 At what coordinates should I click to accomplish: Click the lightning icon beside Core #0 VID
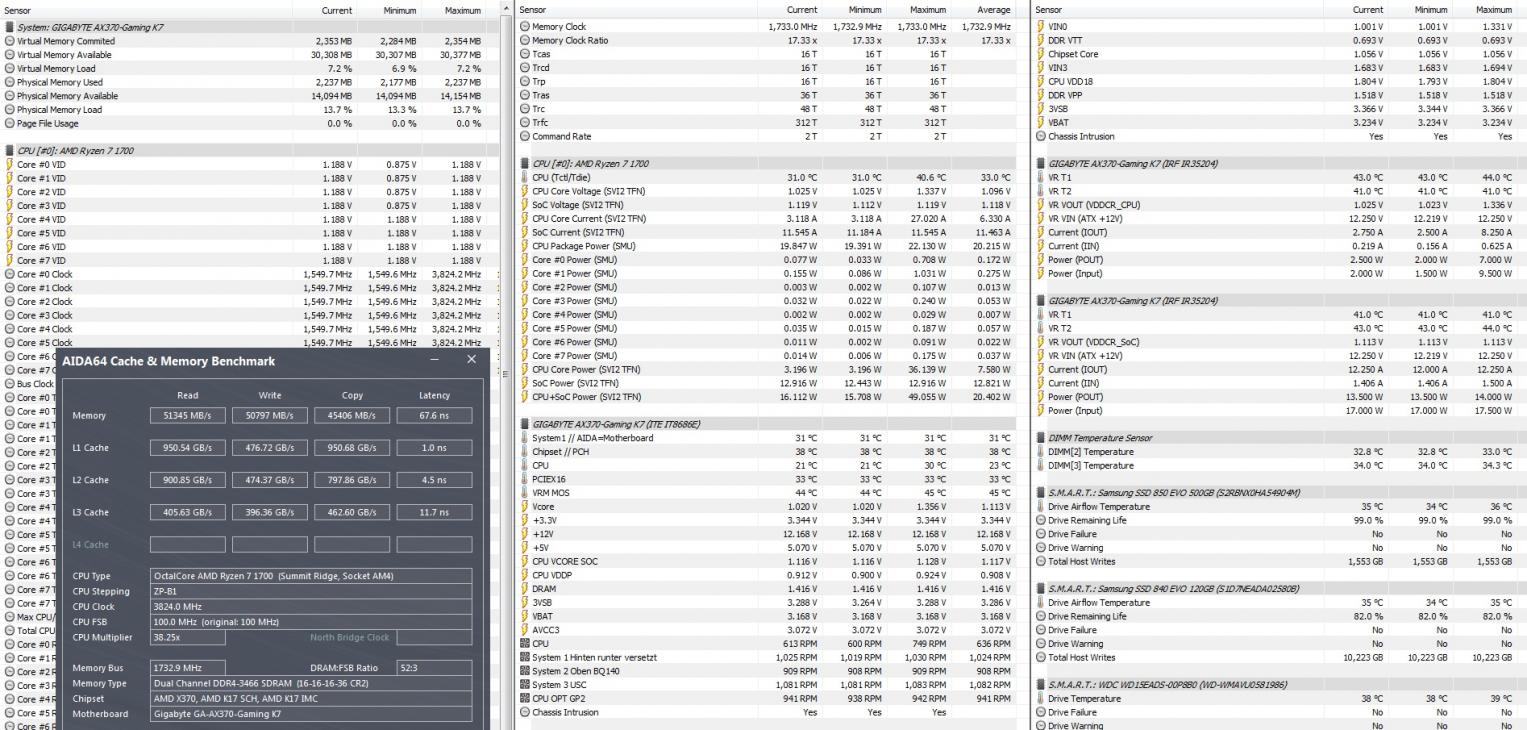click(9, 164)
